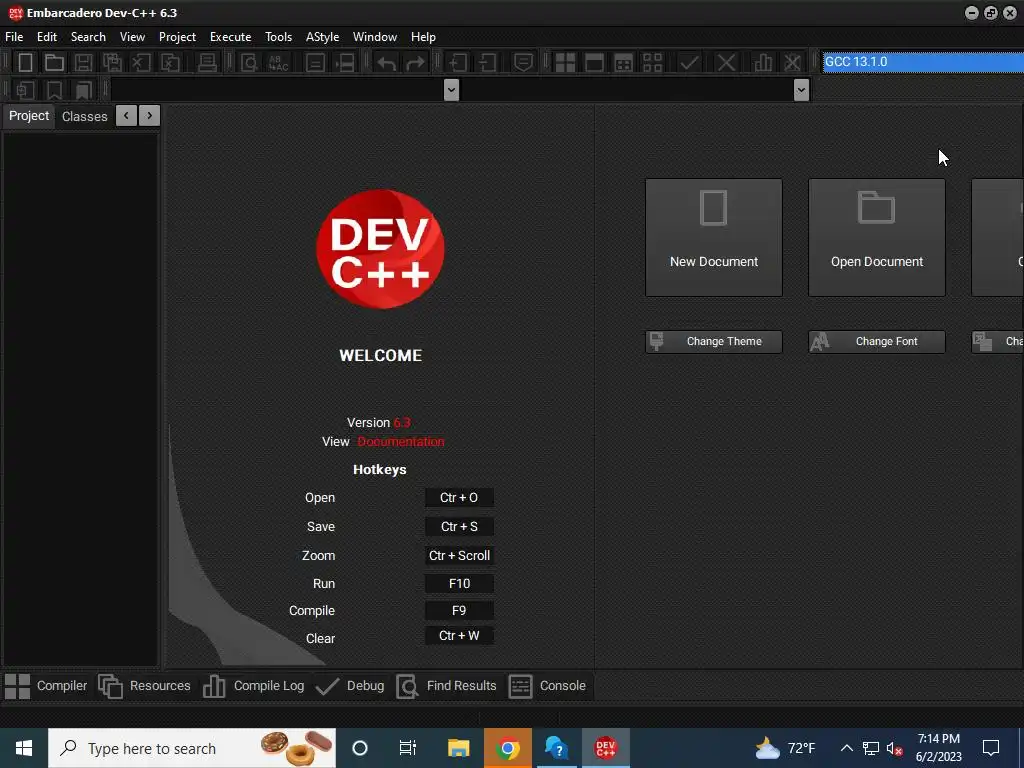The image size is (1024, 768).
Task: Open the AStyle menu
Action: pyautogui.click(x=323, y=37)
